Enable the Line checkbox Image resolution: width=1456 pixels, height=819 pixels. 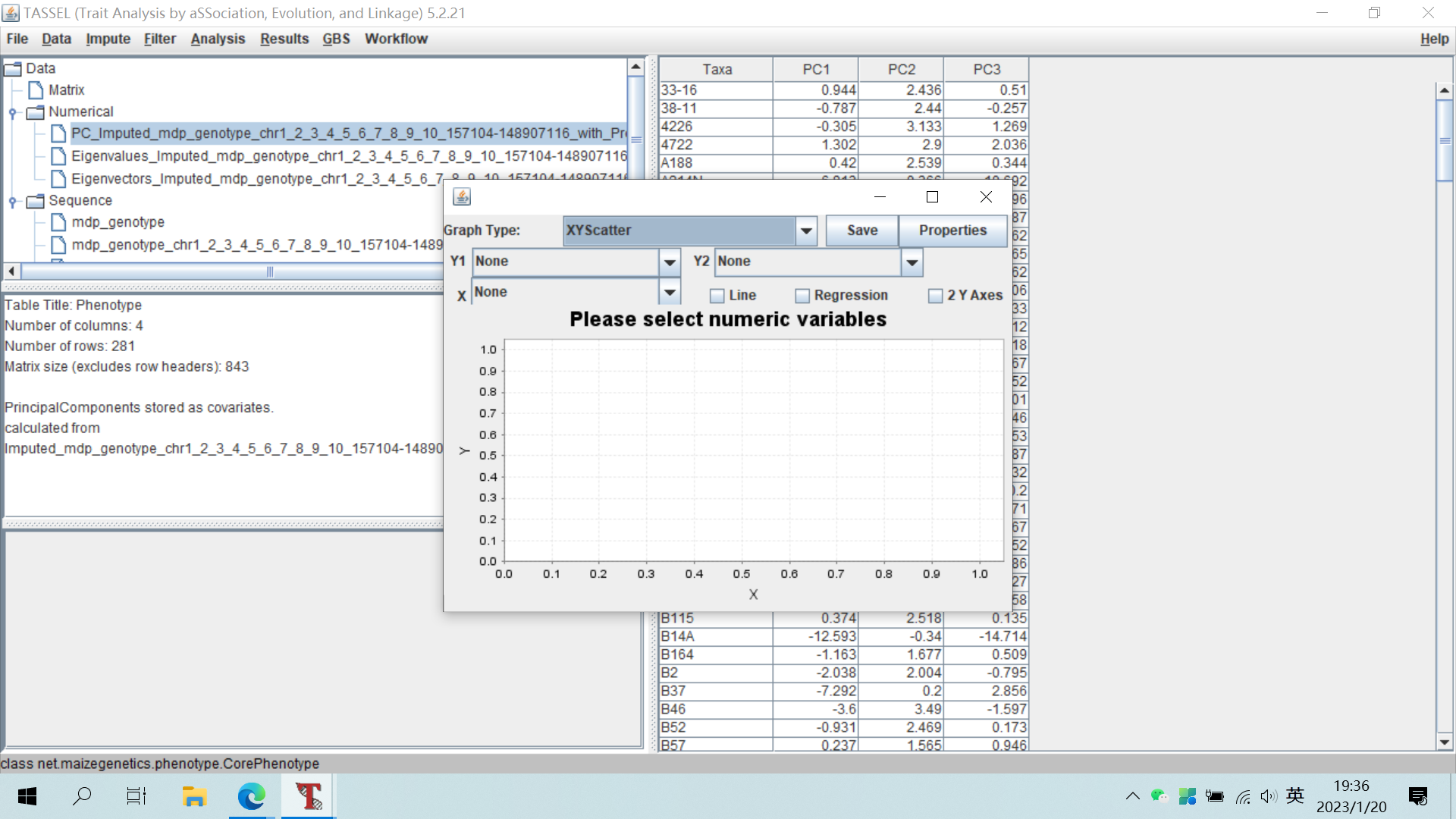[715, 295]
